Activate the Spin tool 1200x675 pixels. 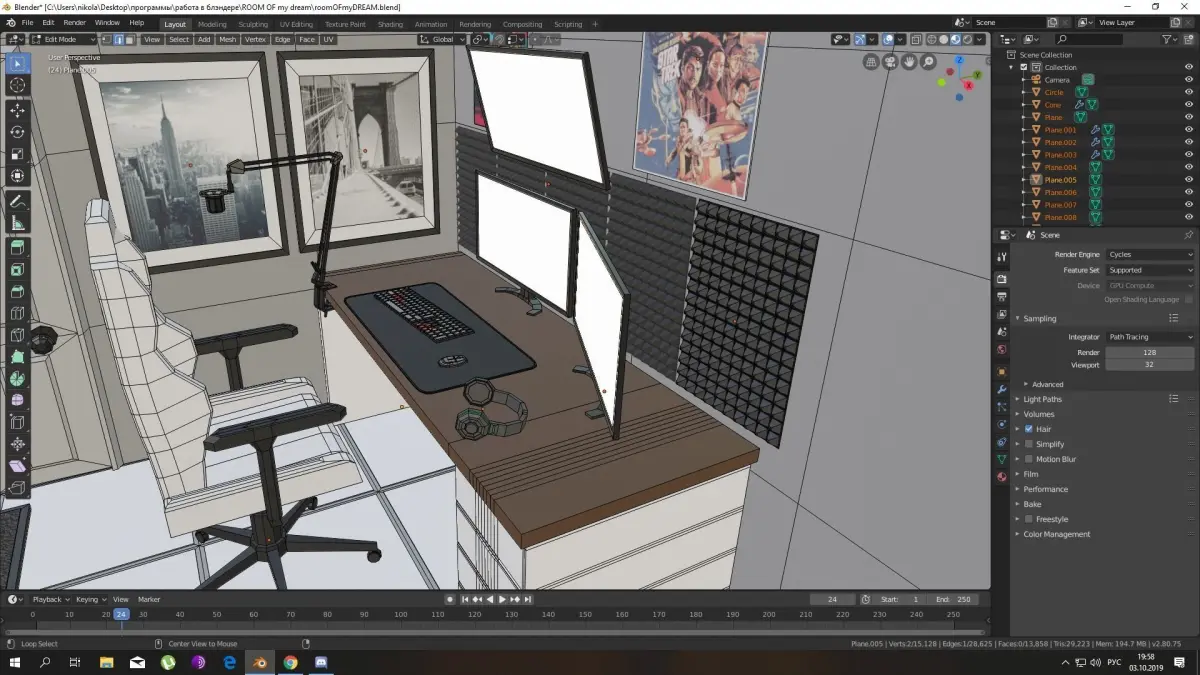[17, 379]
